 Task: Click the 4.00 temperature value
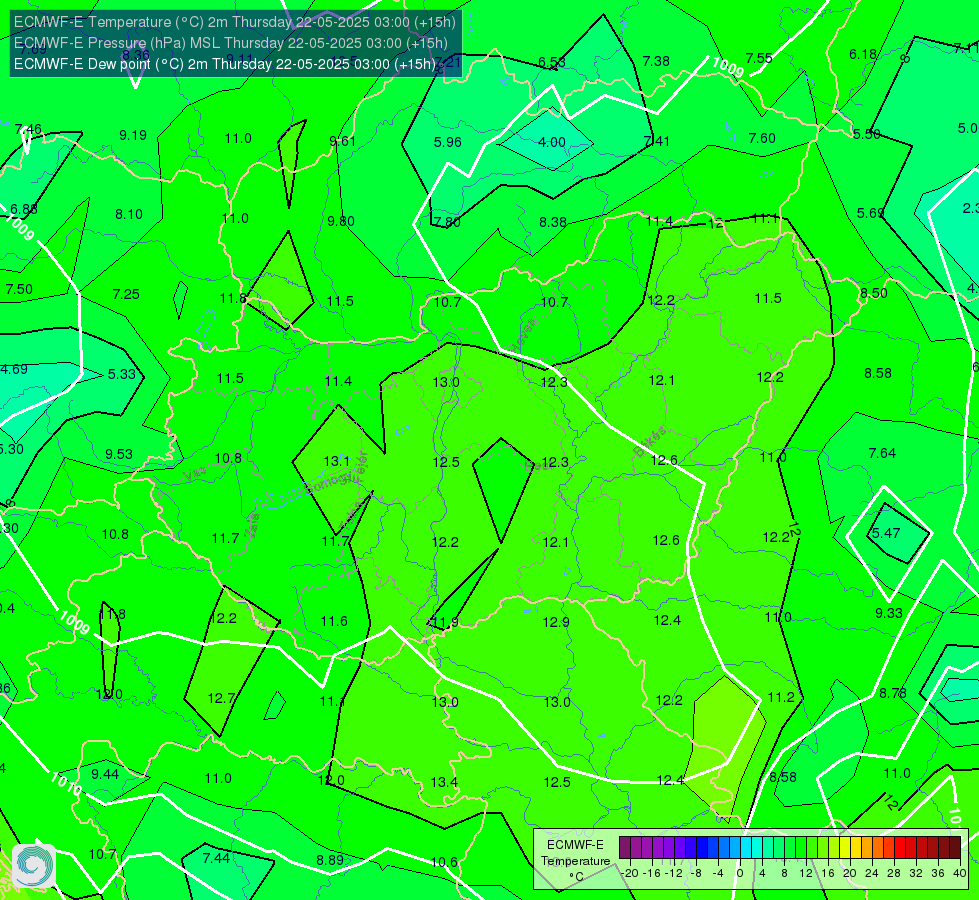click(552, 142)
